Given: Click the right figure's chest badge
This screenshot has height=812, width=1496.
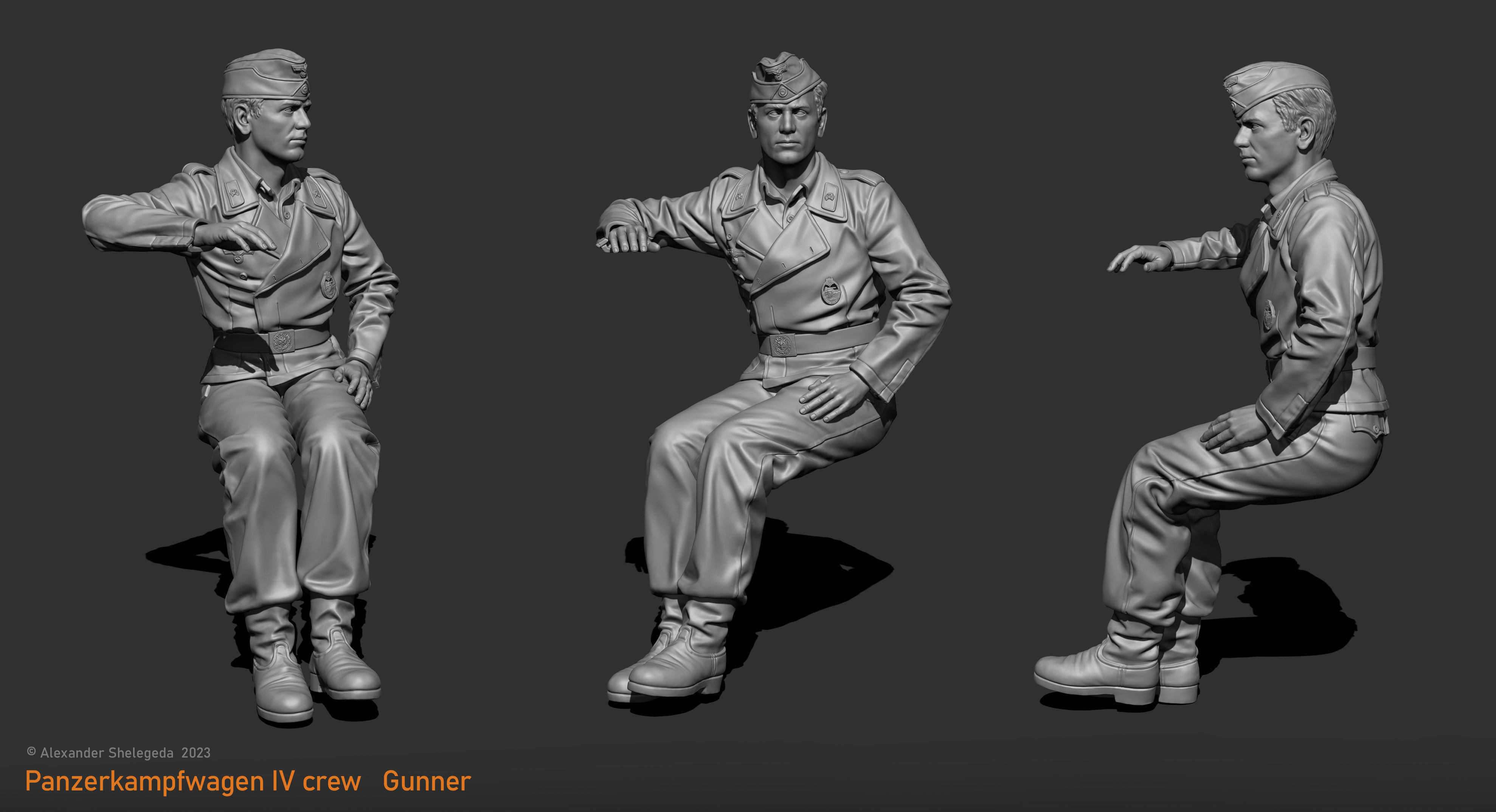Looking at the screenshot, I should click(1269, 316).
